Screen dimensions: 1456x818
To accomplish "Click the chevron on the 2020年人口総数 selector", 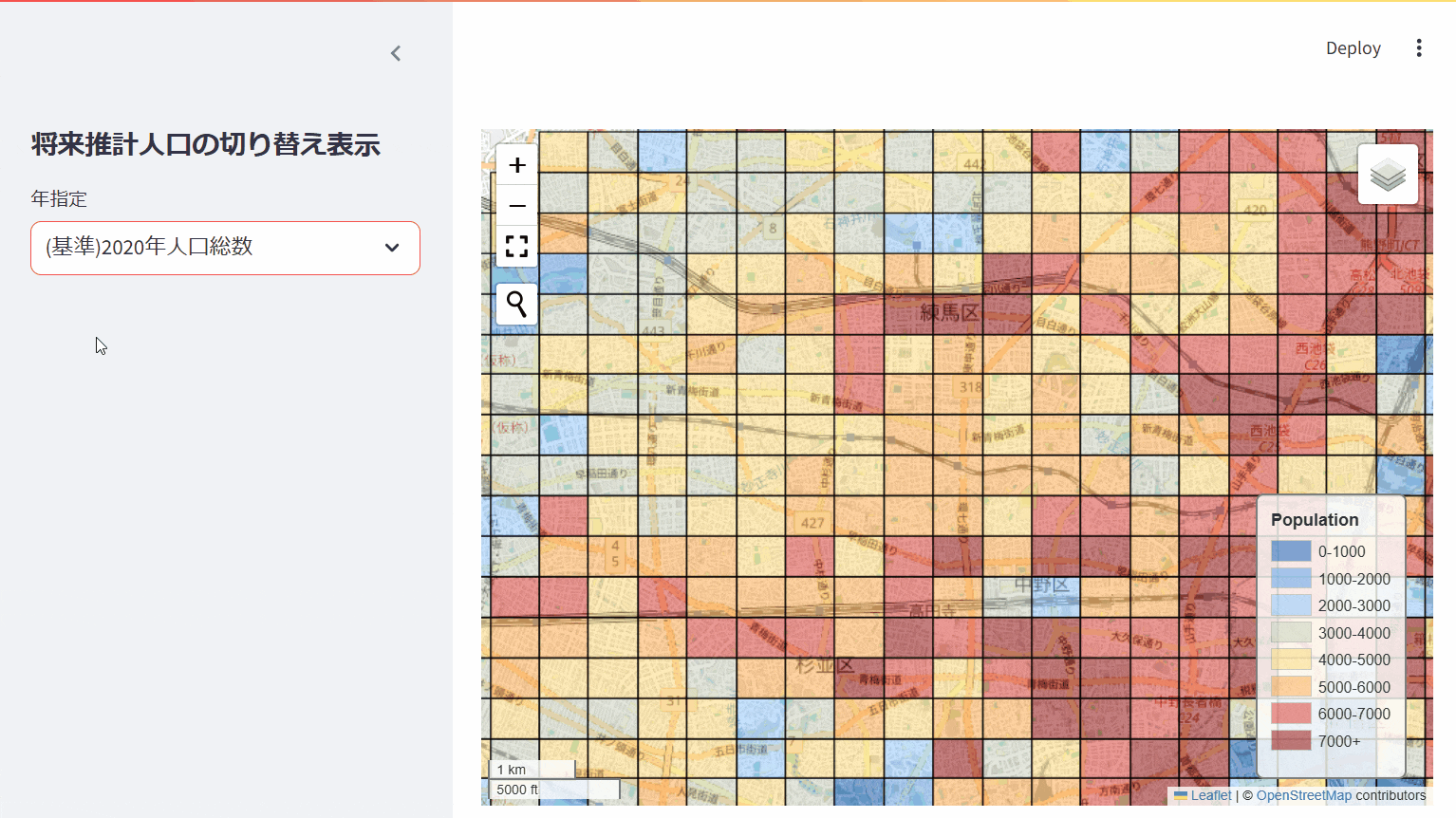I will [x=392, y=248].
